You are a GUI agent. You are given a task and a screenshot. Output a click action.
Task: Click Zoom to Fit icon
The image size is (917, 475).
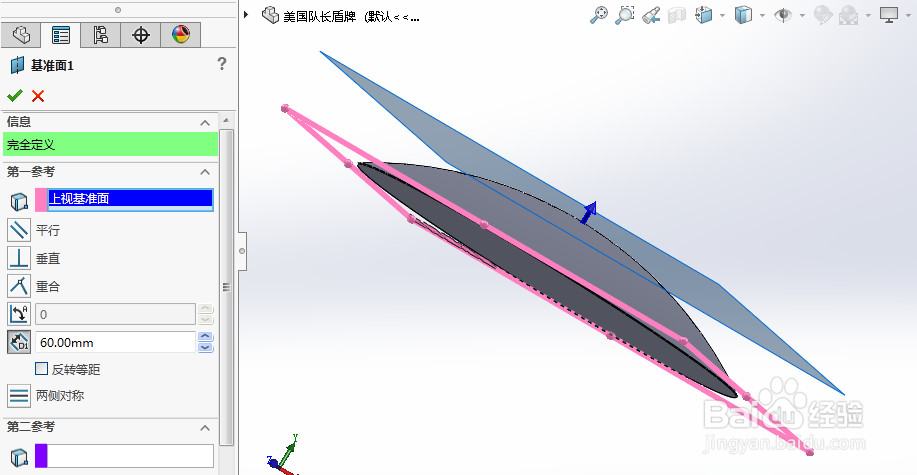point(598,15)
